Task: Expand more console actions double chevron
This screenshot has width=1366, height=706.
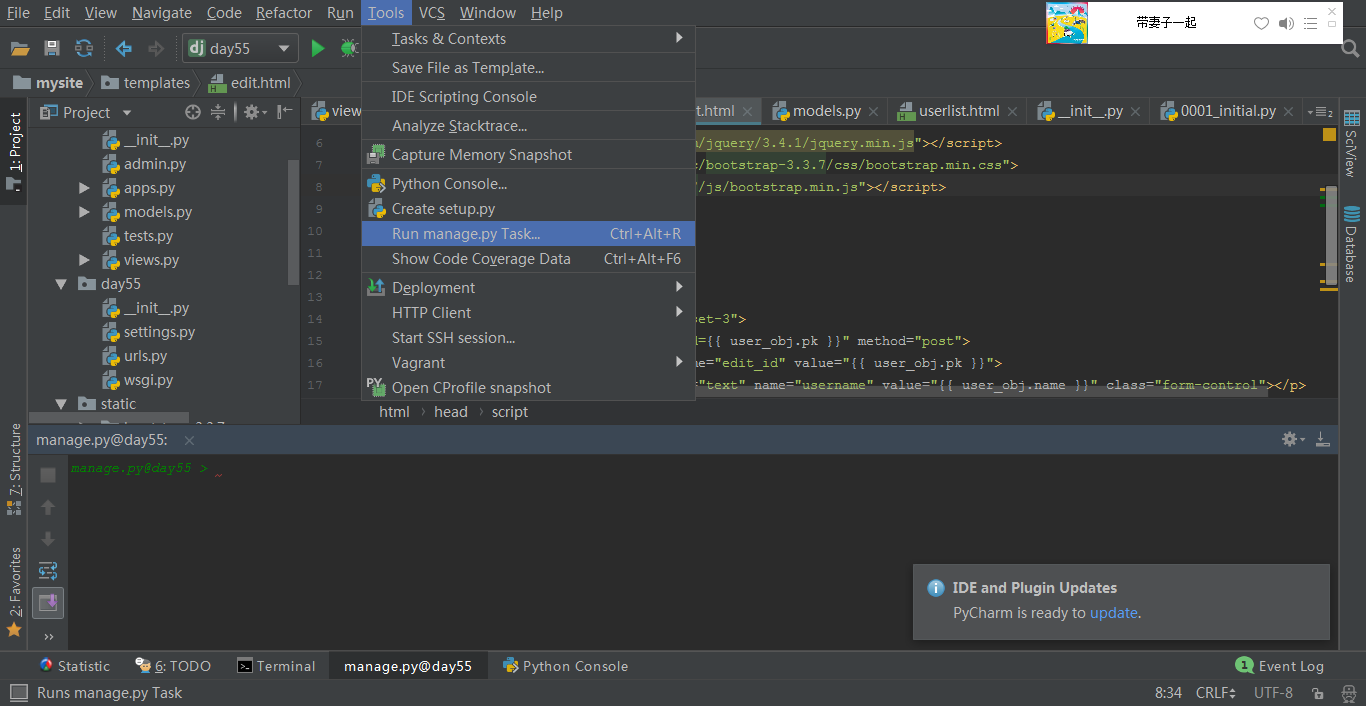Action: 48,636
